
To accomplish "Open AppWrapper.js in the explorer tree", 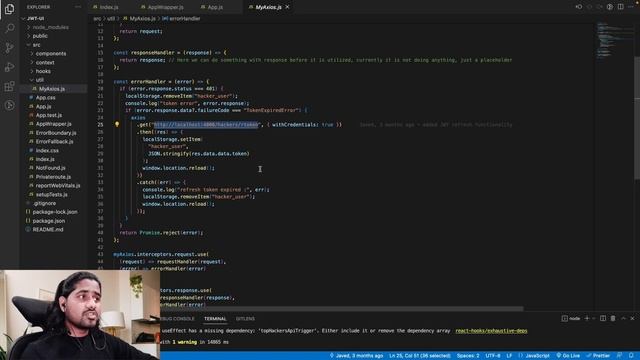I will click(53, 124).
